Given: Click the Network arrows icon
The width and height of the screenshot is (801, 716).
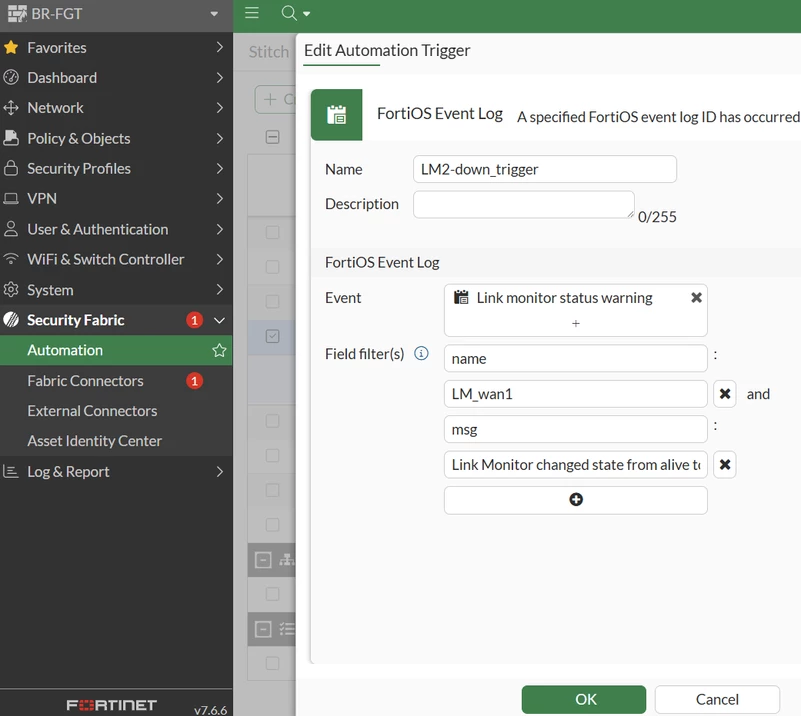Looking at the screenshot, I should click(11, 108).
